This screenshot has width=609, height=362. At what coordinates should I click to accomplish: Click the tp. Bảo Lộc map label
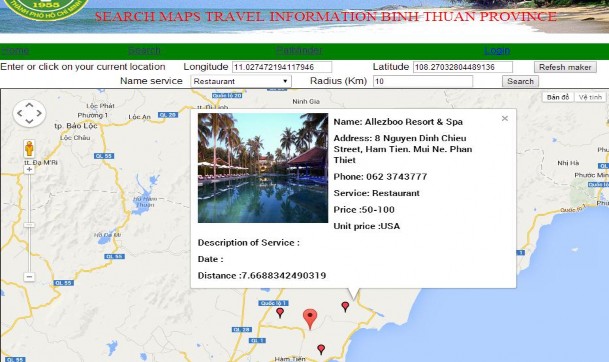(x=76, y=126)
